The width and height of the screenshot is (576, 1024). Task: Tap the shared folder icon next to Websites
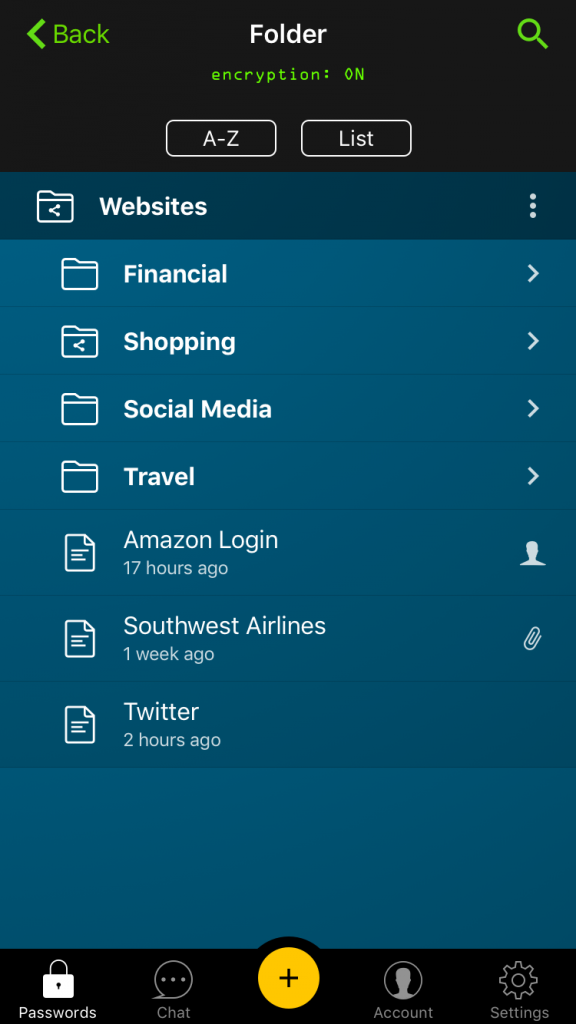click(x=55, y=206)
